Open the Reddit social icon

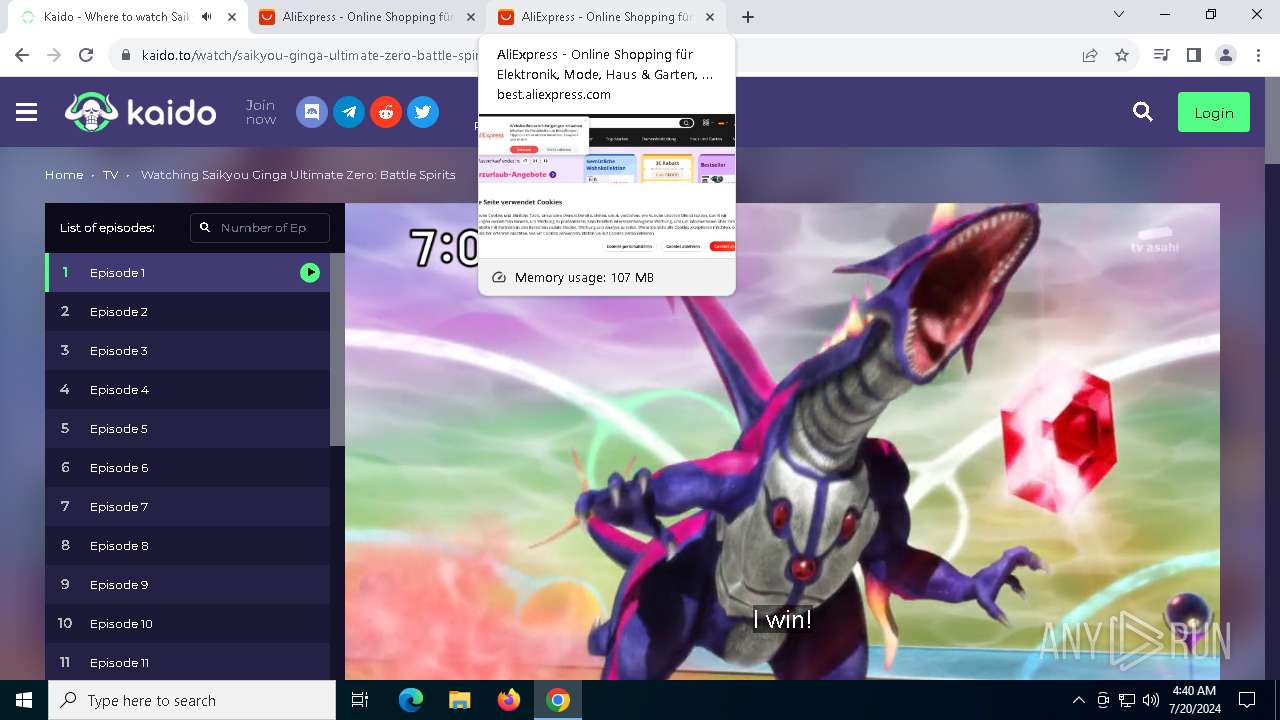[x=386, y=112]
